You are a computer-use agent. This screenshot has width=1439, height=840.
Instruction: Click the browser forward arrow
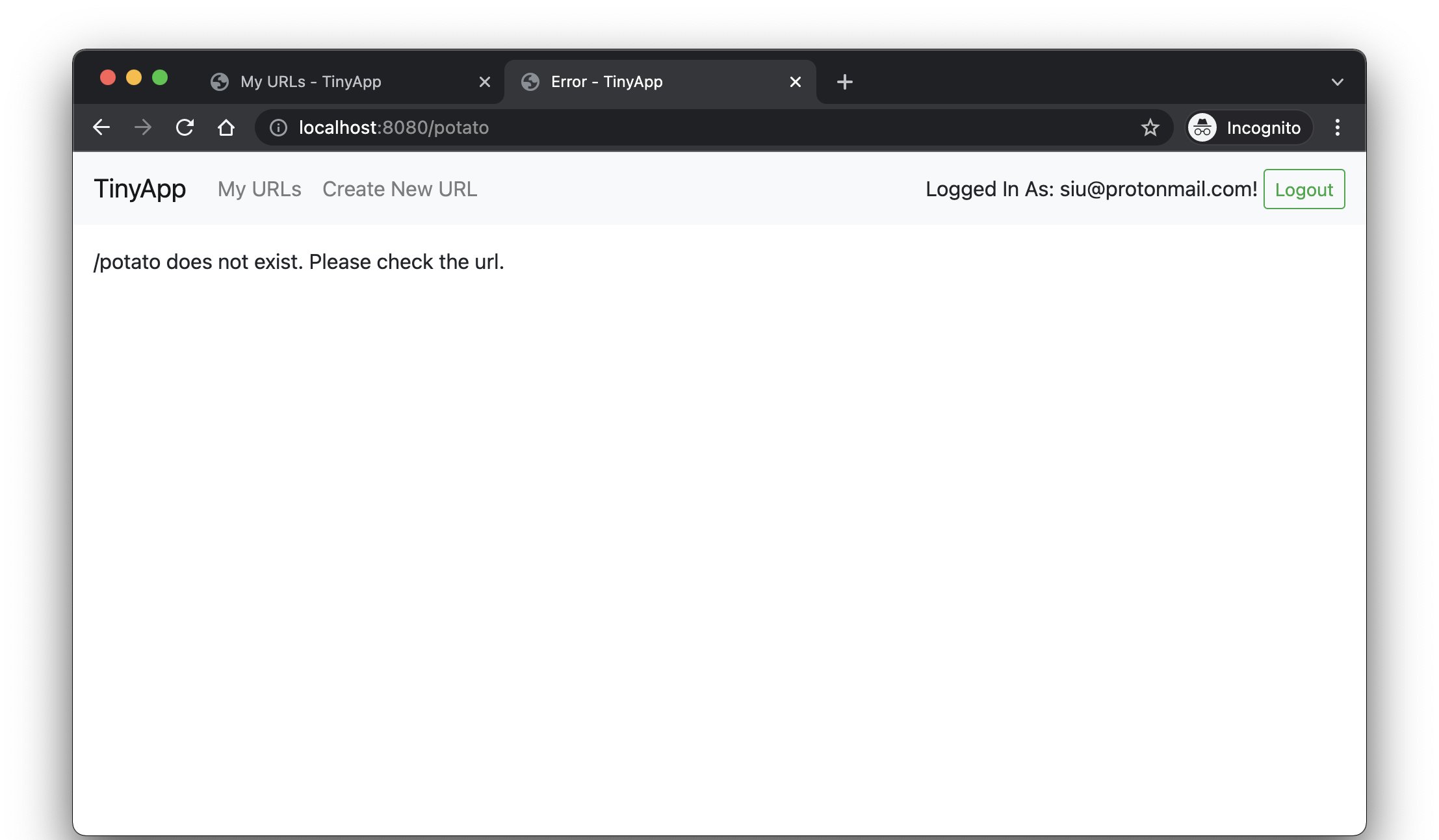pyautogui.click(x=143, y=127)
